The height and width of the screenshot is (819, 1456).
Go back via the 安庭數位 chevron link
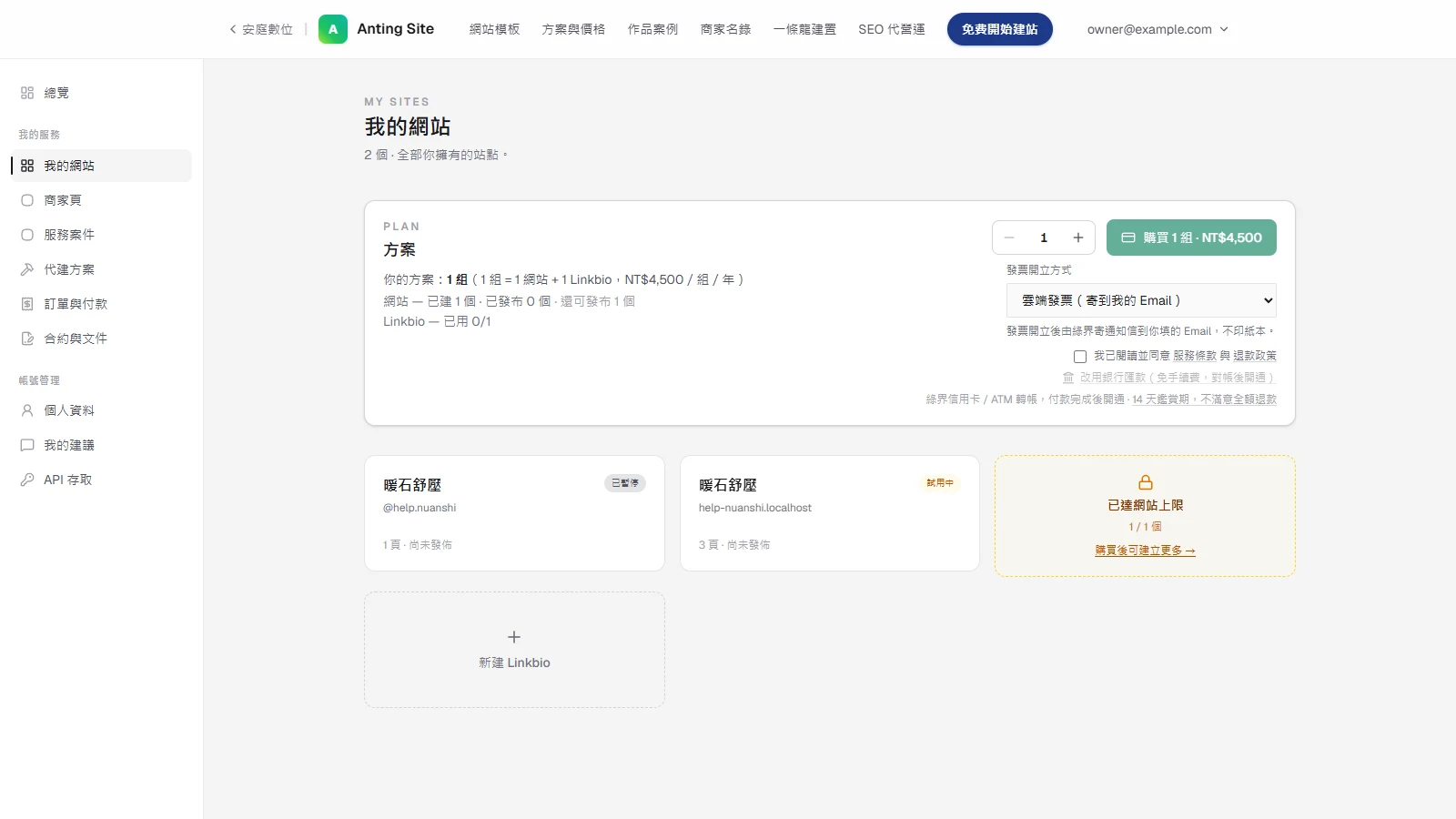click(261, 29)
